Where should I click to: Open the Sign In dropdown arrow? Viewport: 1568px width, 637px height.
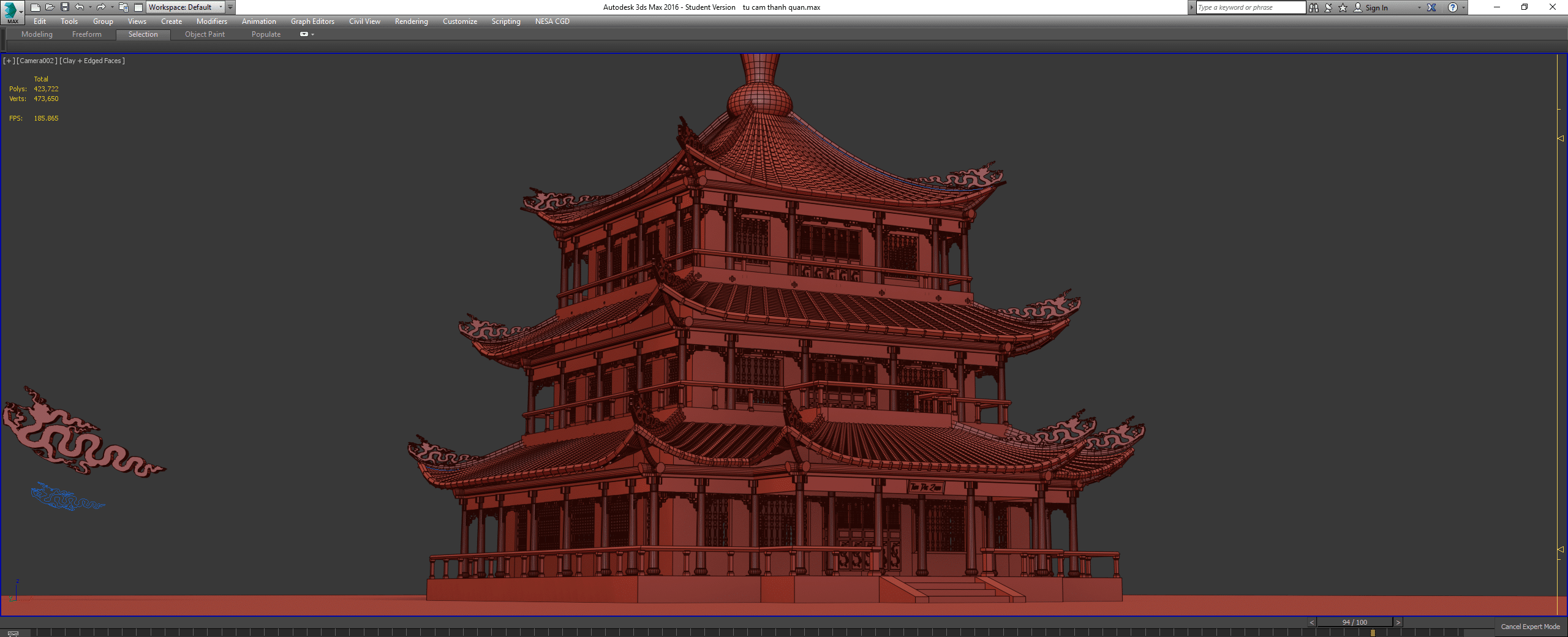(1419, 8)
